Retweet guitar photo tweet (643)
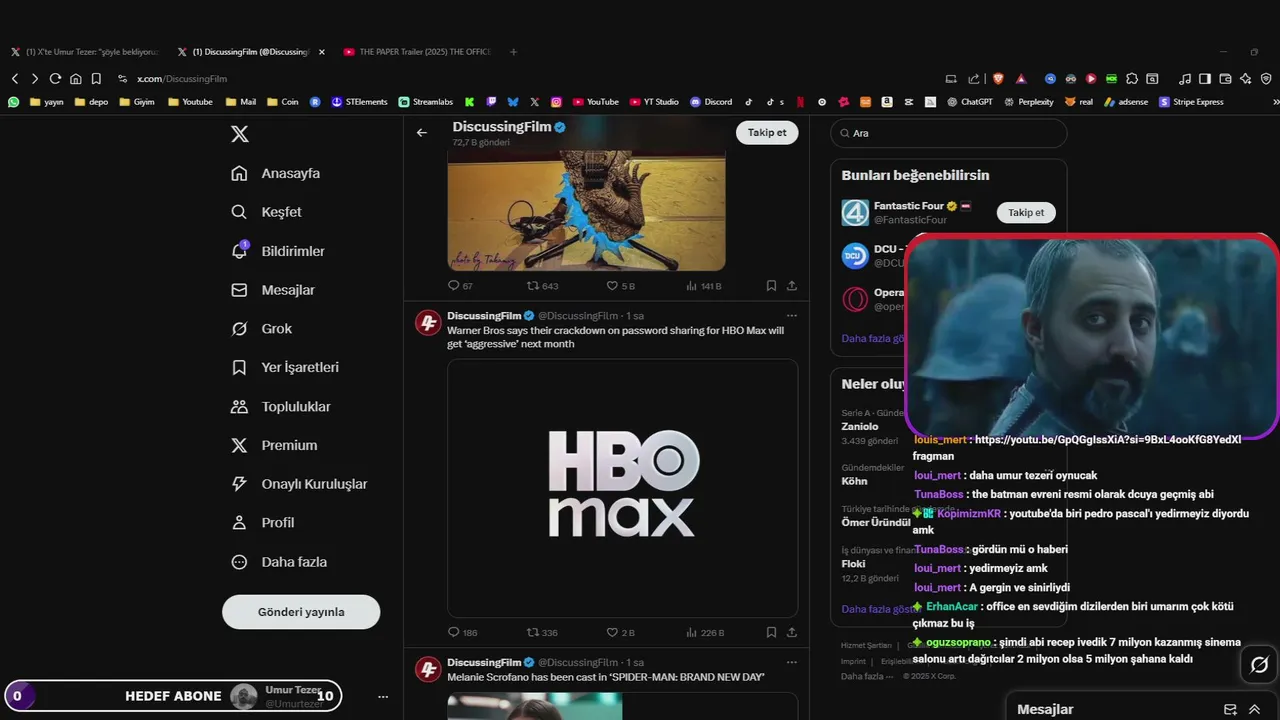The image size is (1280, 720). (542, 286)
